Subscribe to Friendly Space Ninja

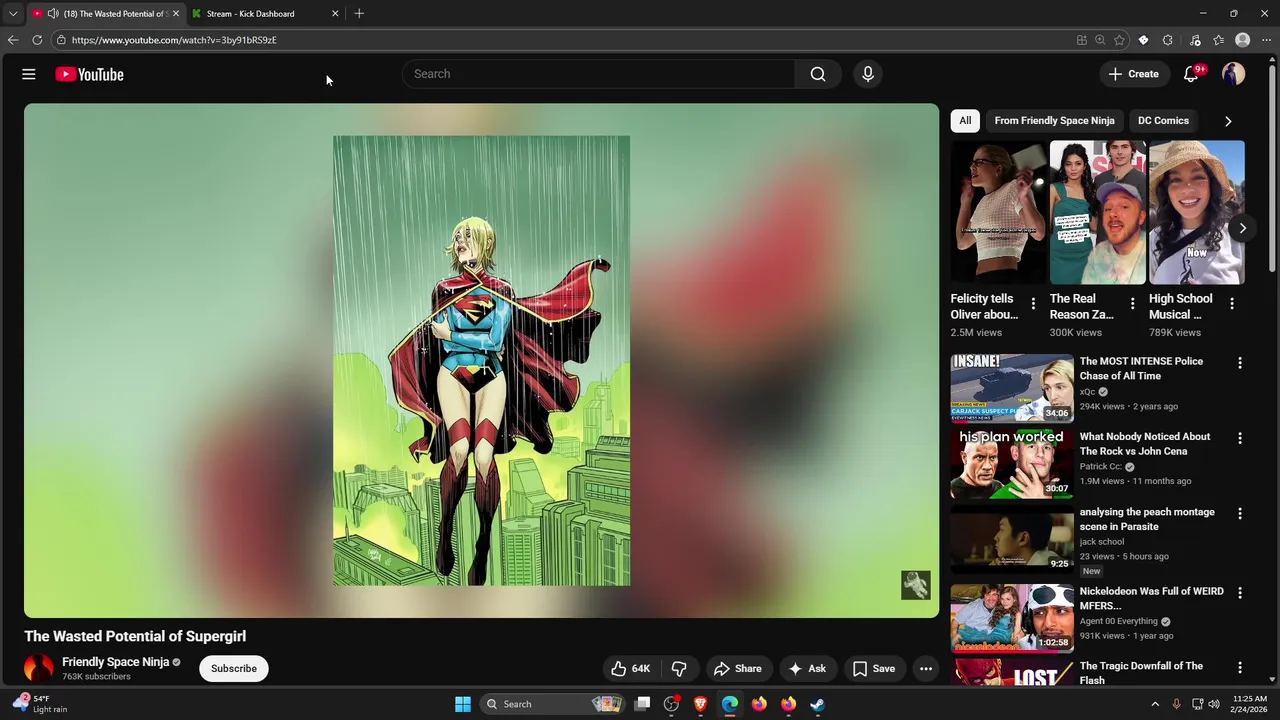pyautogui.click(x=234, y=668)
